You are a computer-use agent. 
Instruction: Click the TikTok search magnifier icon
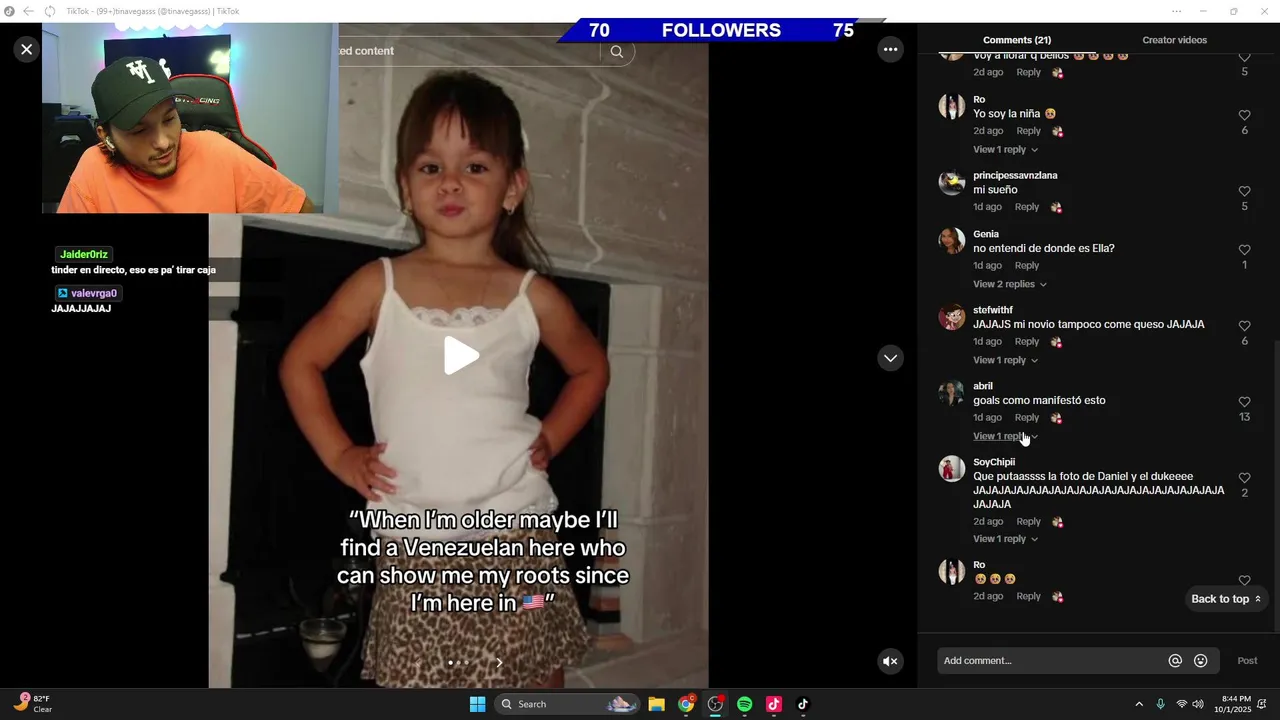617,51
